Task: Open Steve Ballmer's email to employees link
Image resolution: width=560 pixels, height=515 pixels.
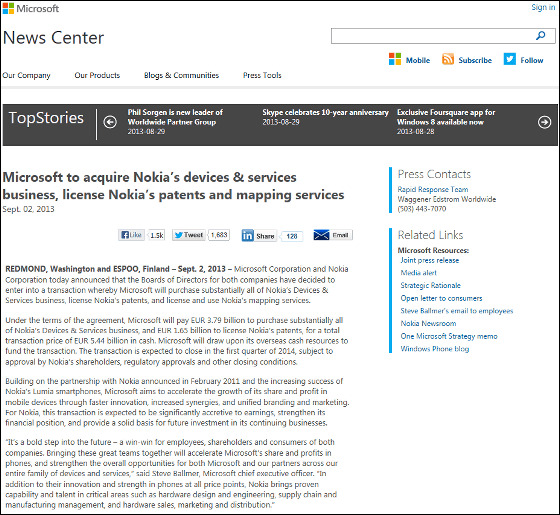Action: click(457, 311)
